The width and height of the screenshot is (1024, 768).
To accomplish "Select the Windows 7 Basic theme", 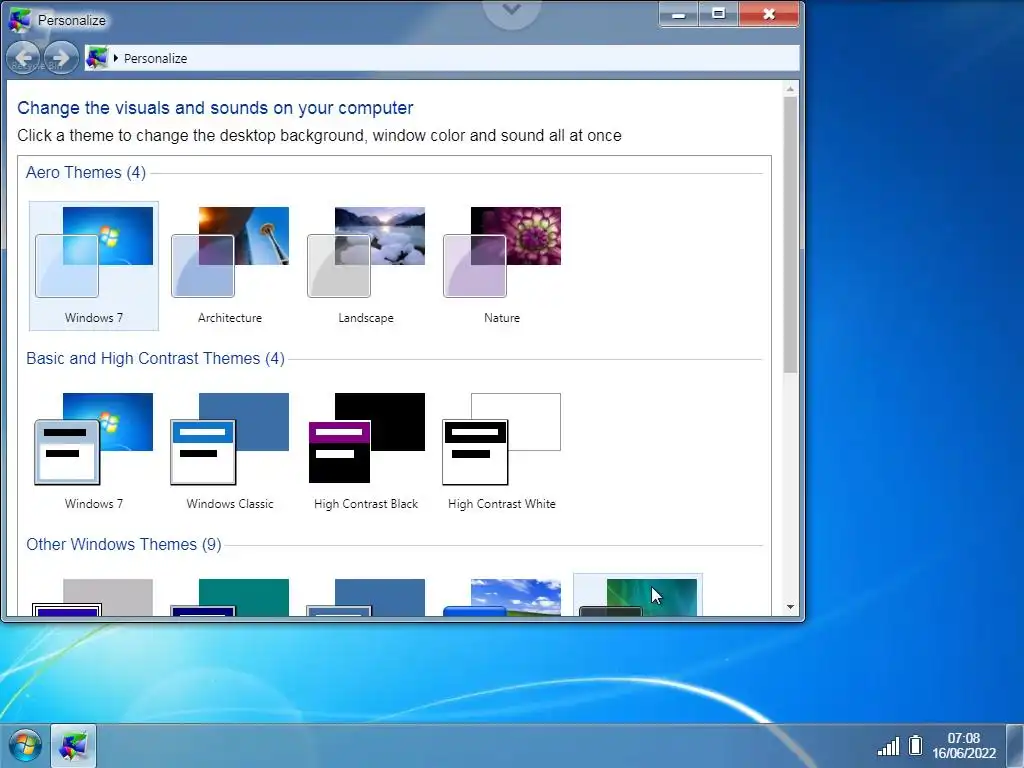I will tap(94, 451).
